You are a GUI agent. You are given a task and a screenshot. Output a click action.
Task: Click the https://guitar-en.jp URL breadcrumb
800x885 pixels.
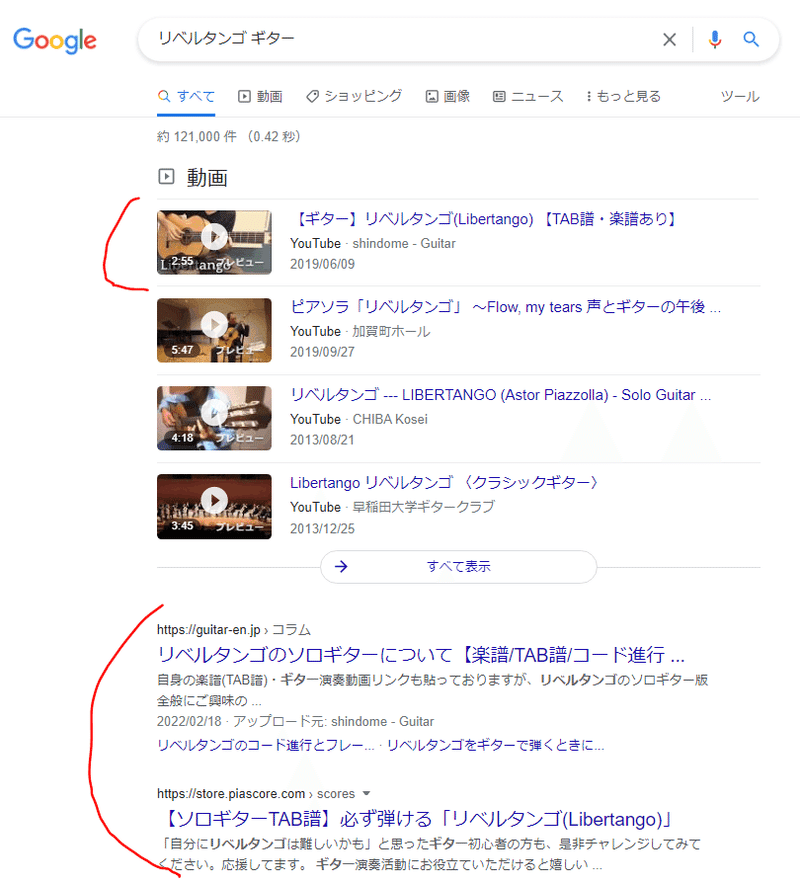[x=234, y=630]
